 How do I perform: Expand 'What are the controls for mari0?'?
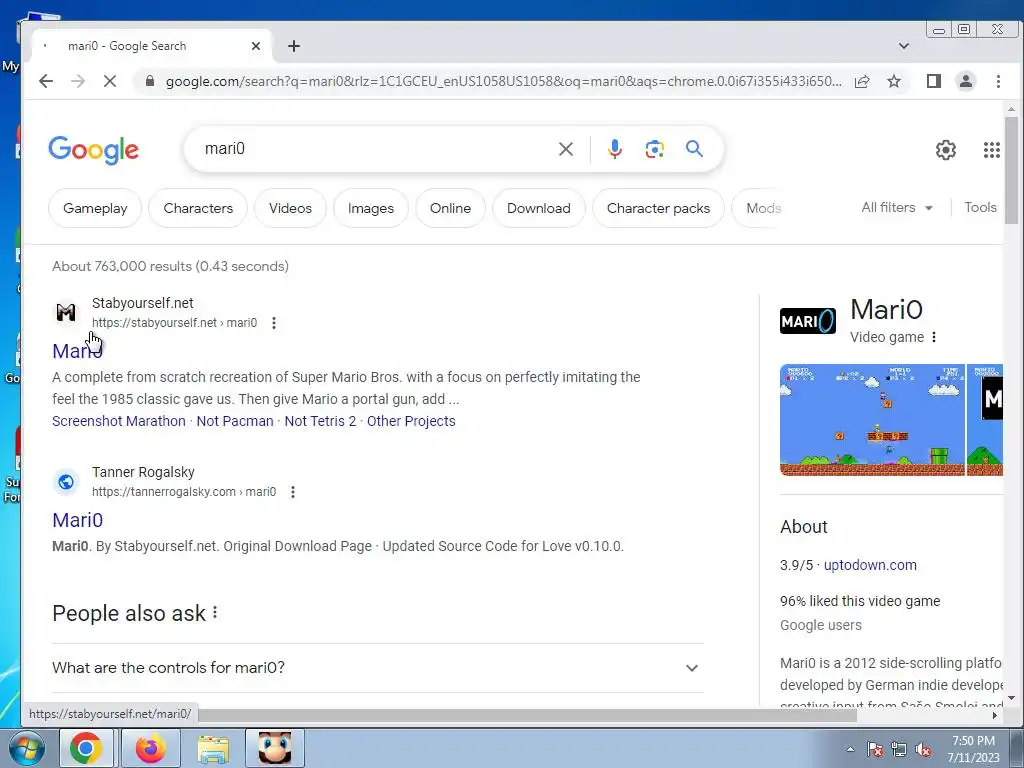pyautogui.click(x=377, y=667)
